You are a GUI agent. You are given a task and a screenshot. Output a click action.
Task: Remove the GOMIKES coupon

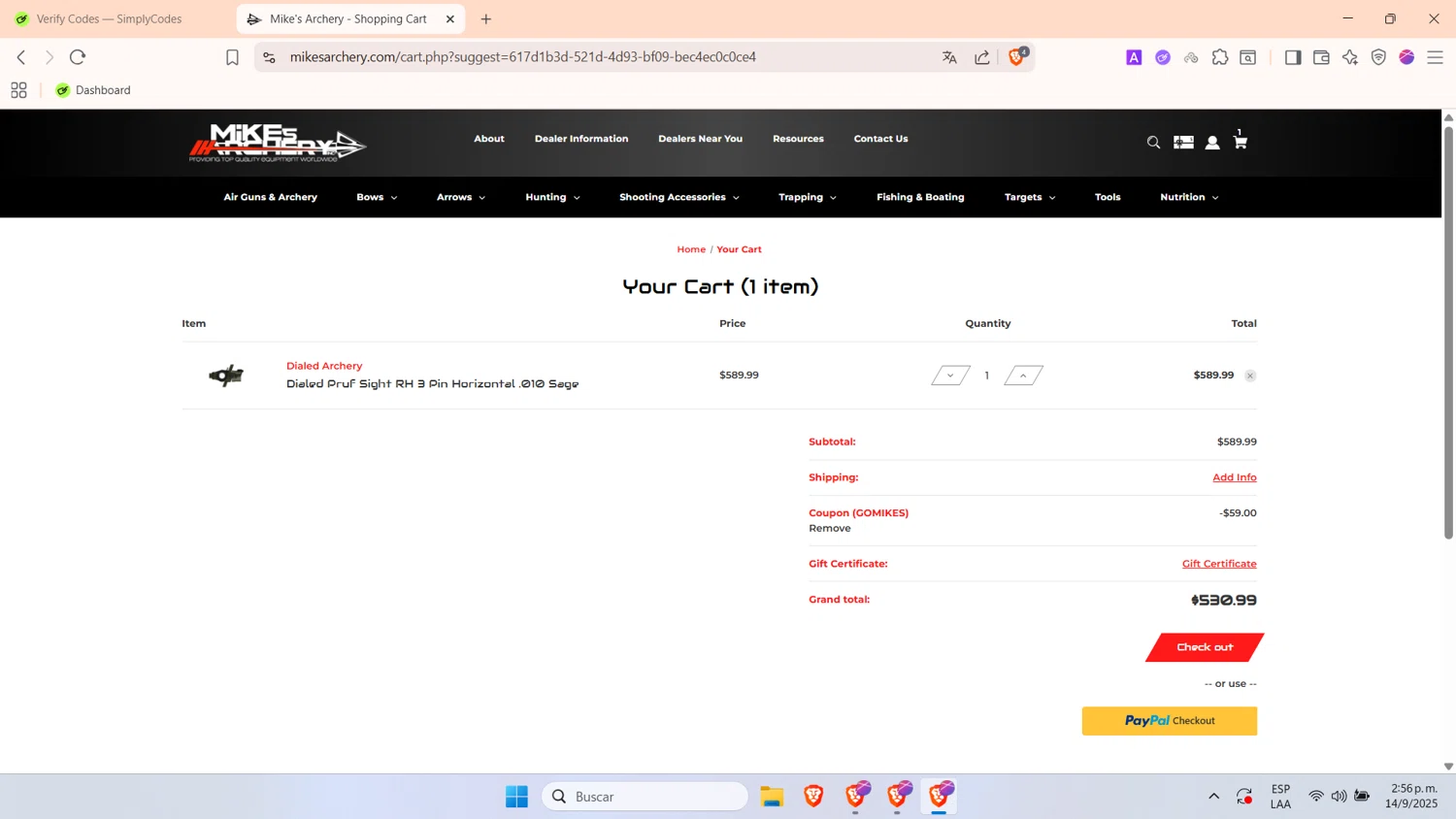tap(830, 529)
